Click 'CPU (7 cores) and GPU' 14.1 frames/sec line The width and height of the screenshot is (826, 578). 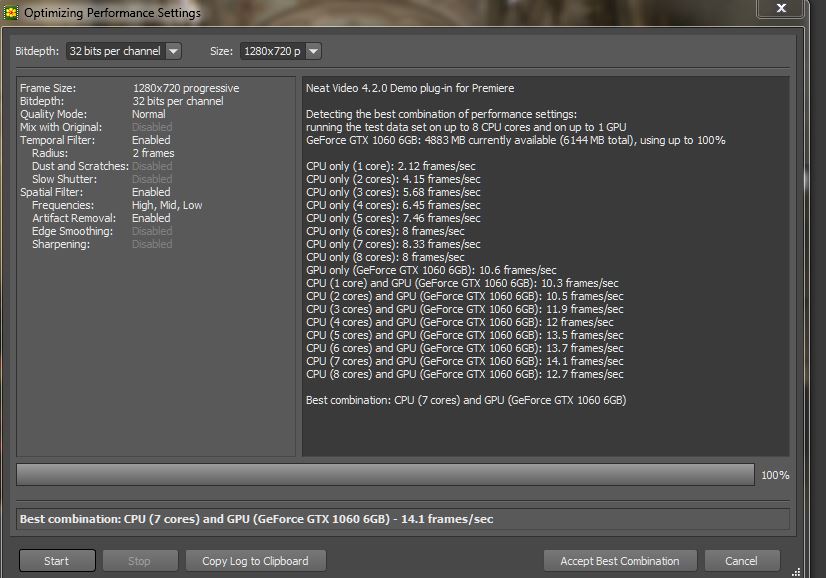point(465,361)
